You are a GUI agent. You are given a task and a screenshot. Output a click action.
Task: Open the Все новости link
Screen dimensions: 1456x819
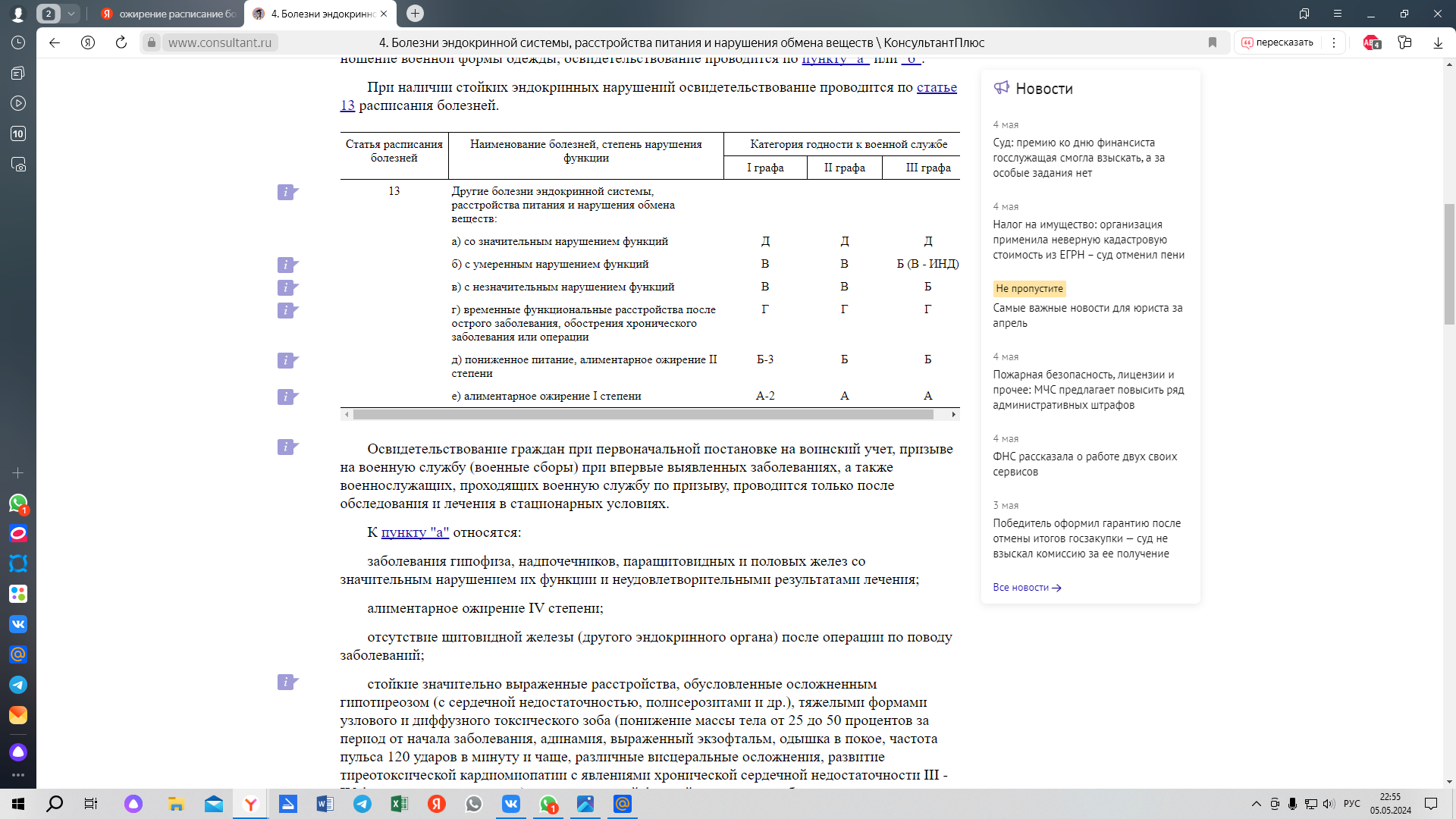[x=1027, y=588]
